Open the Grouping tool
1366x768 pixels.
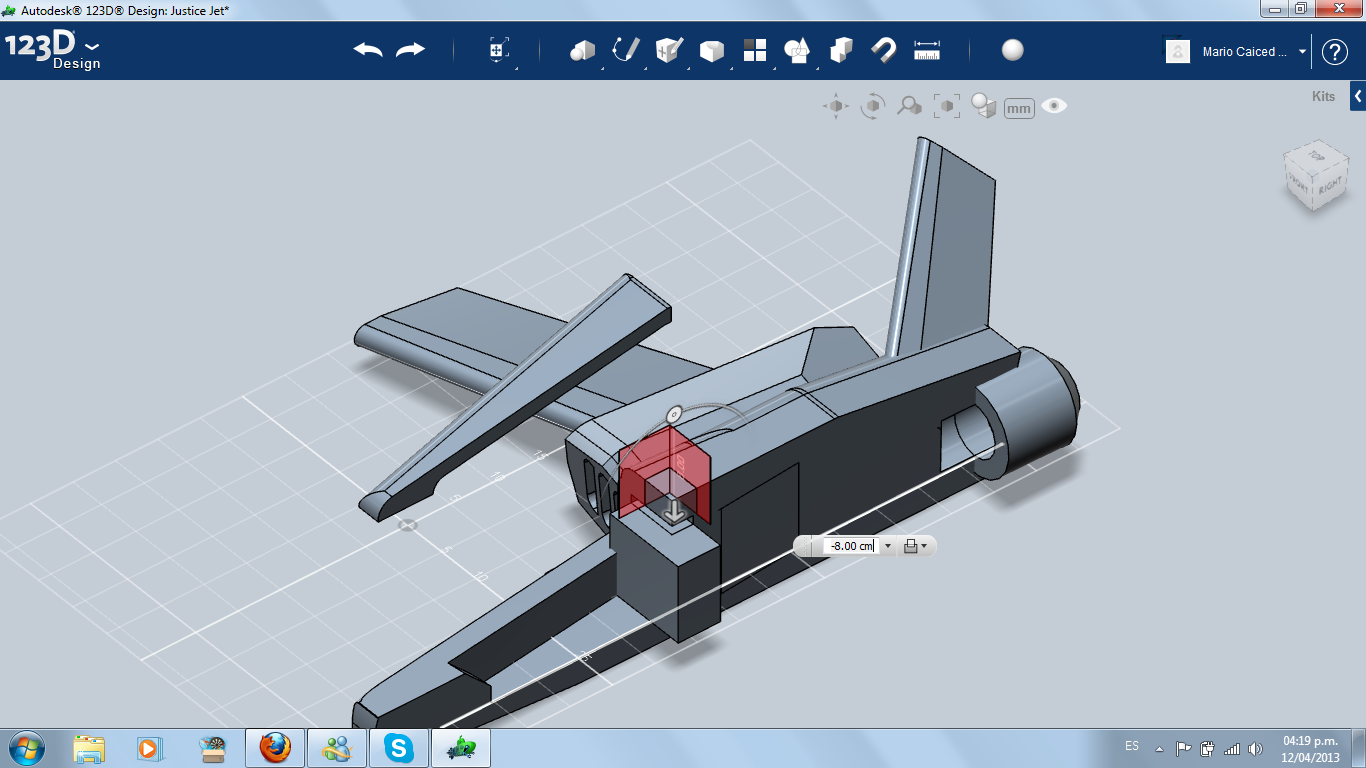pos(797,50)
